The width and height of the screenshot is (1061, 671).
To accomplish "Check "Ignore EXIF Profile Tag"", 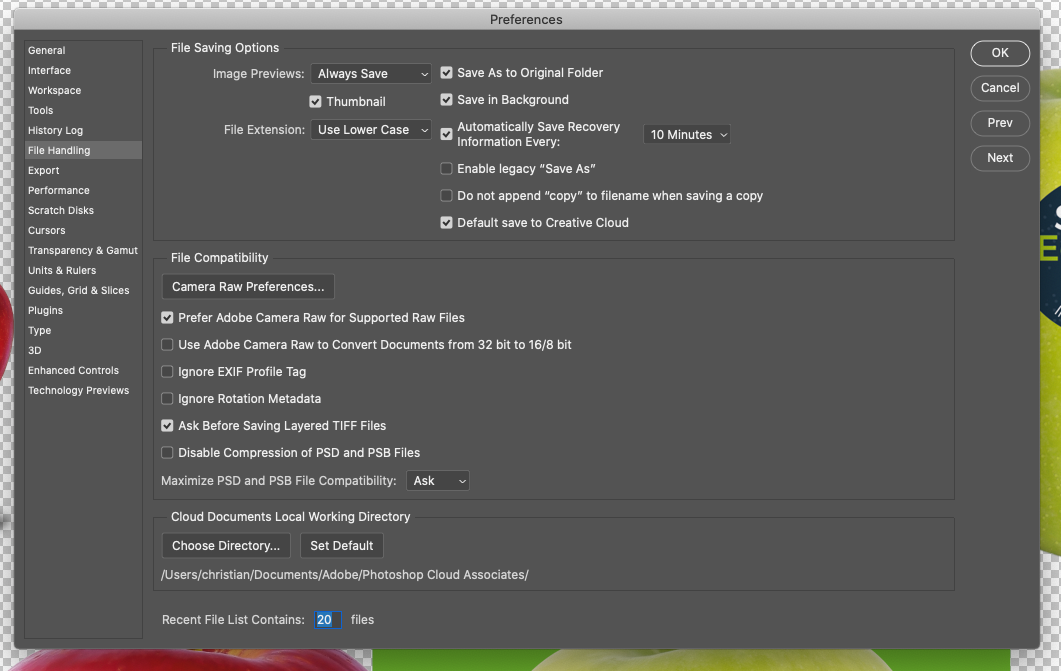I will point(167,371).
